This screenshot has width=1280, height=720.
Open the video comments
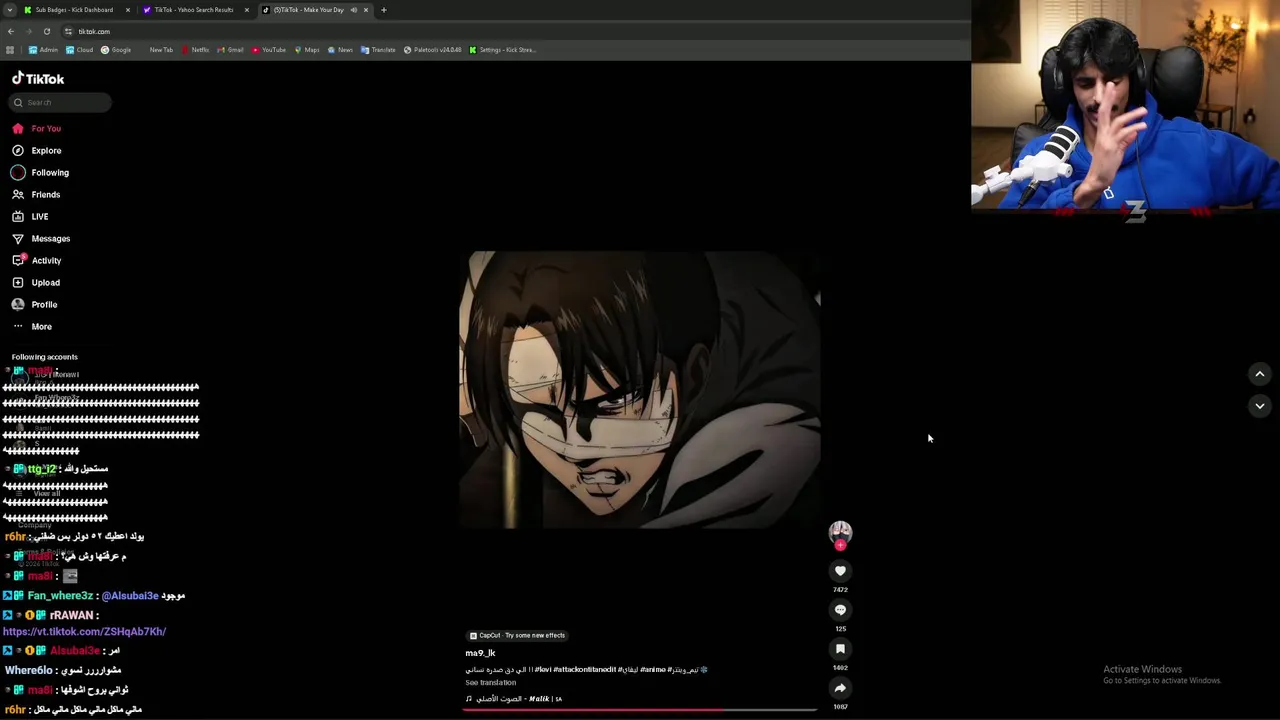click(x=840, y=610)
